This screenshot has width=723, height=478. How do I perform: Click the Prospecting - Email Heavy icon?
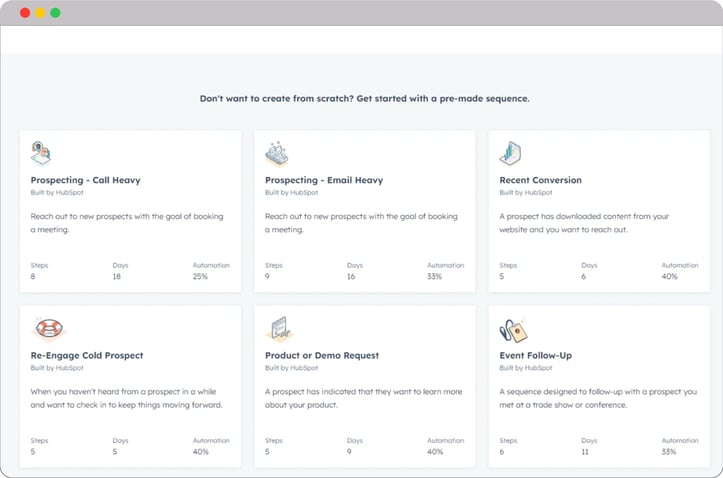277,154
